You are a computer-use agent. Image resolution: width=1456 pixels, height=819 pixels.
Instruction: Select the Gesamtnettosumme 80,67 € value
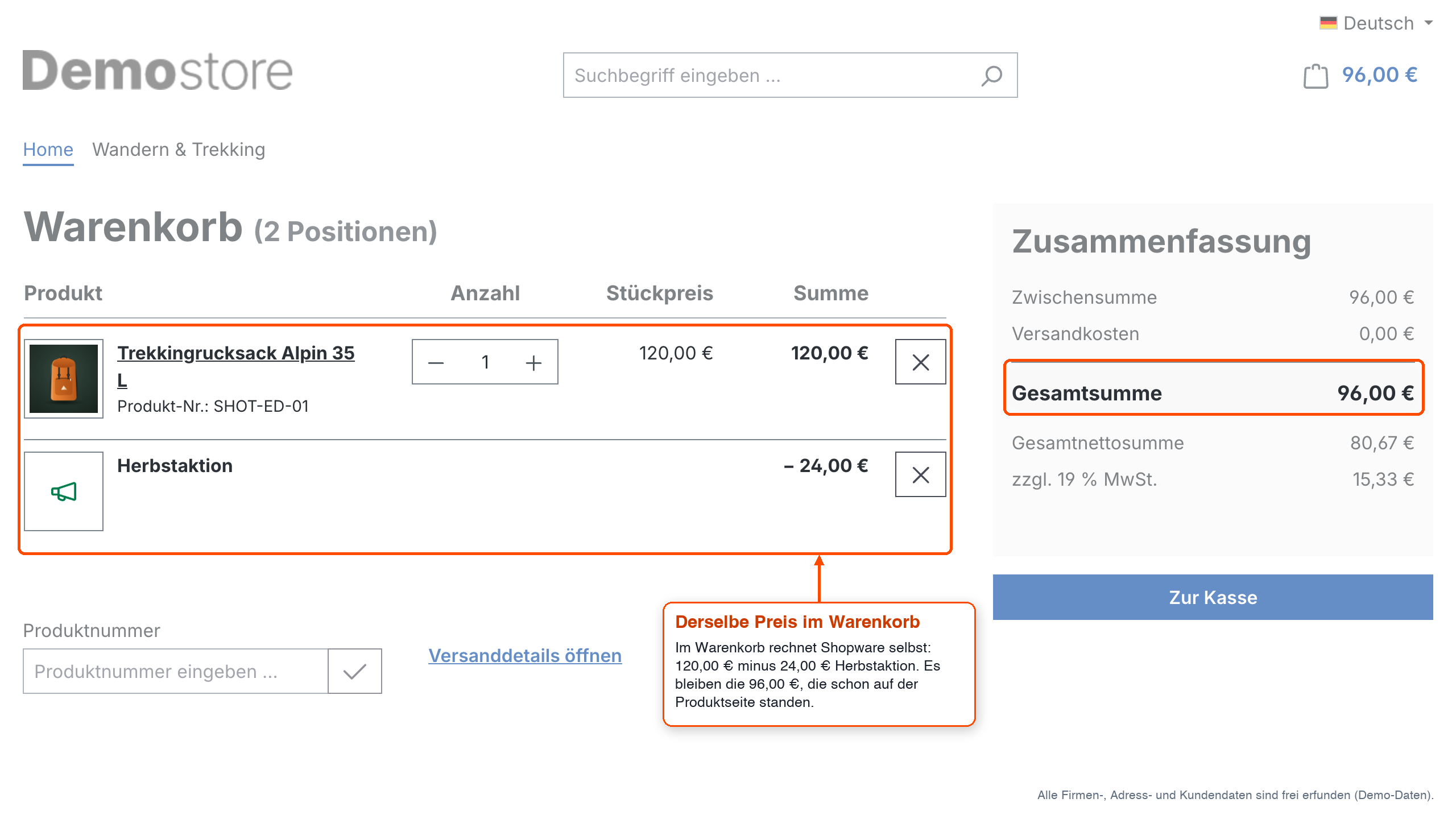click(x=1382, y=443)
